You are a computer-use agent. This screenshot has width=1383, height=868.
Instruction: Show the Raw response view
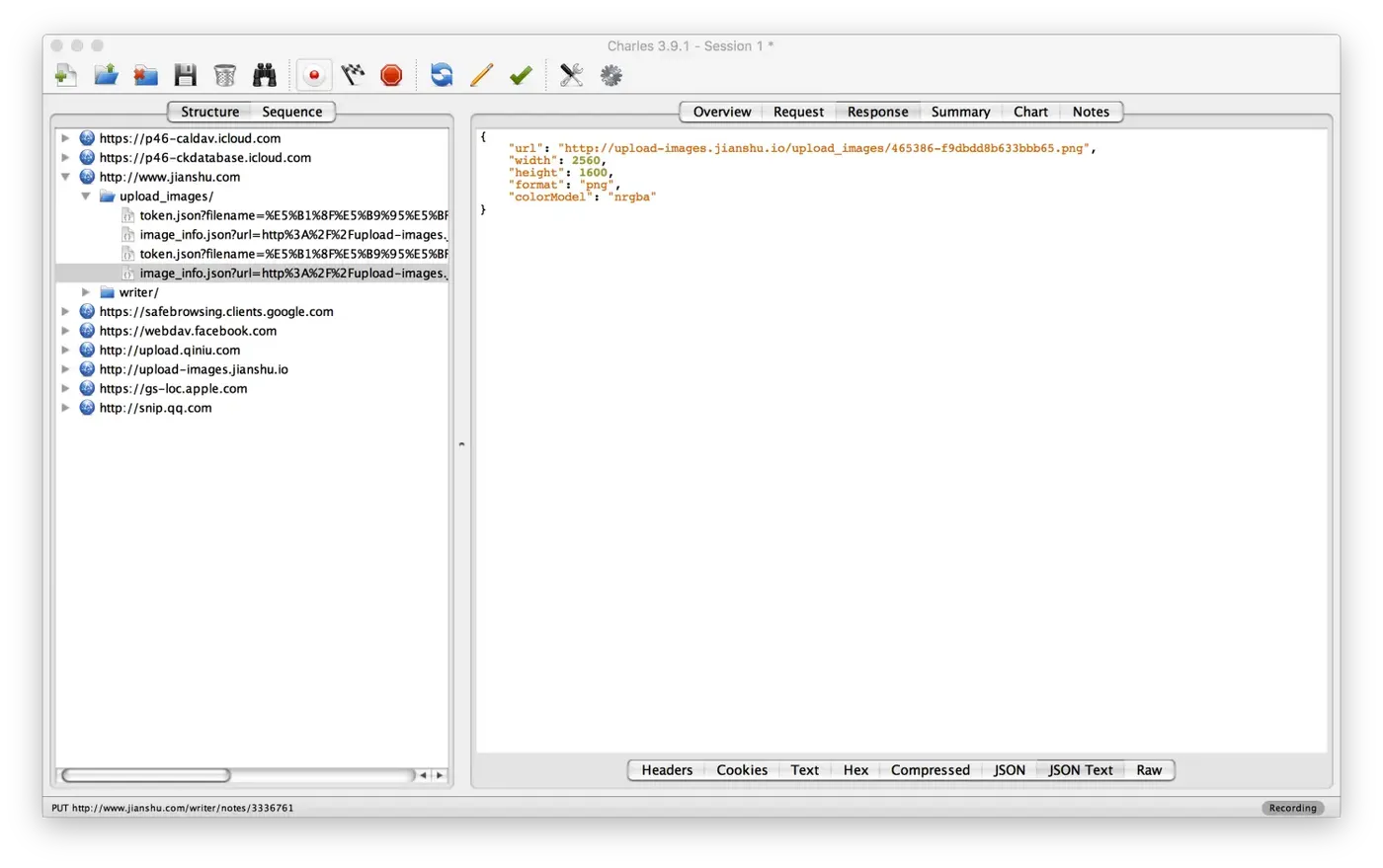click(x=1149, y=770)
